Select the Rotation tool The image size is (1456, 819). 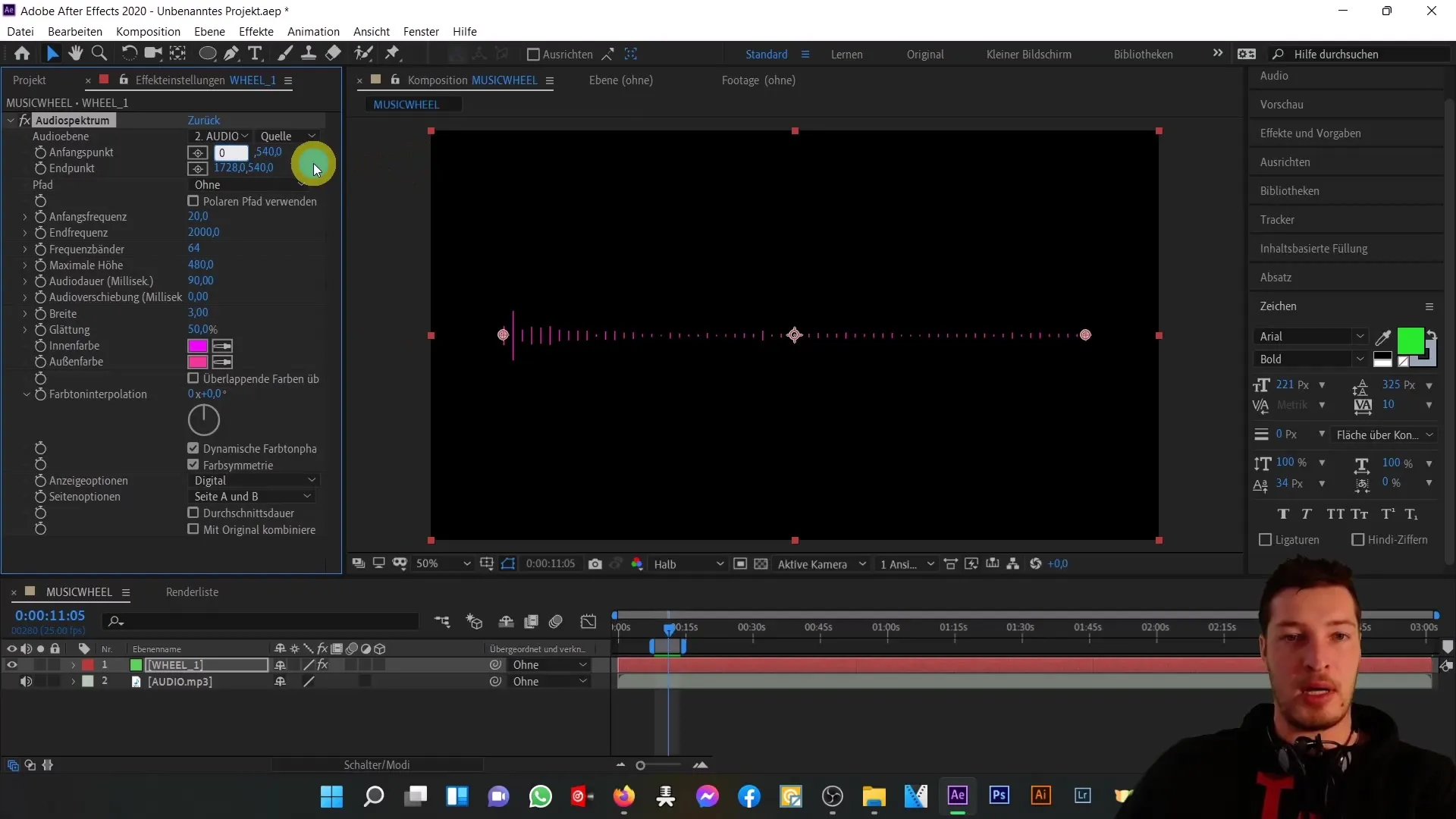pyautogui.click(x=130, y=53)
